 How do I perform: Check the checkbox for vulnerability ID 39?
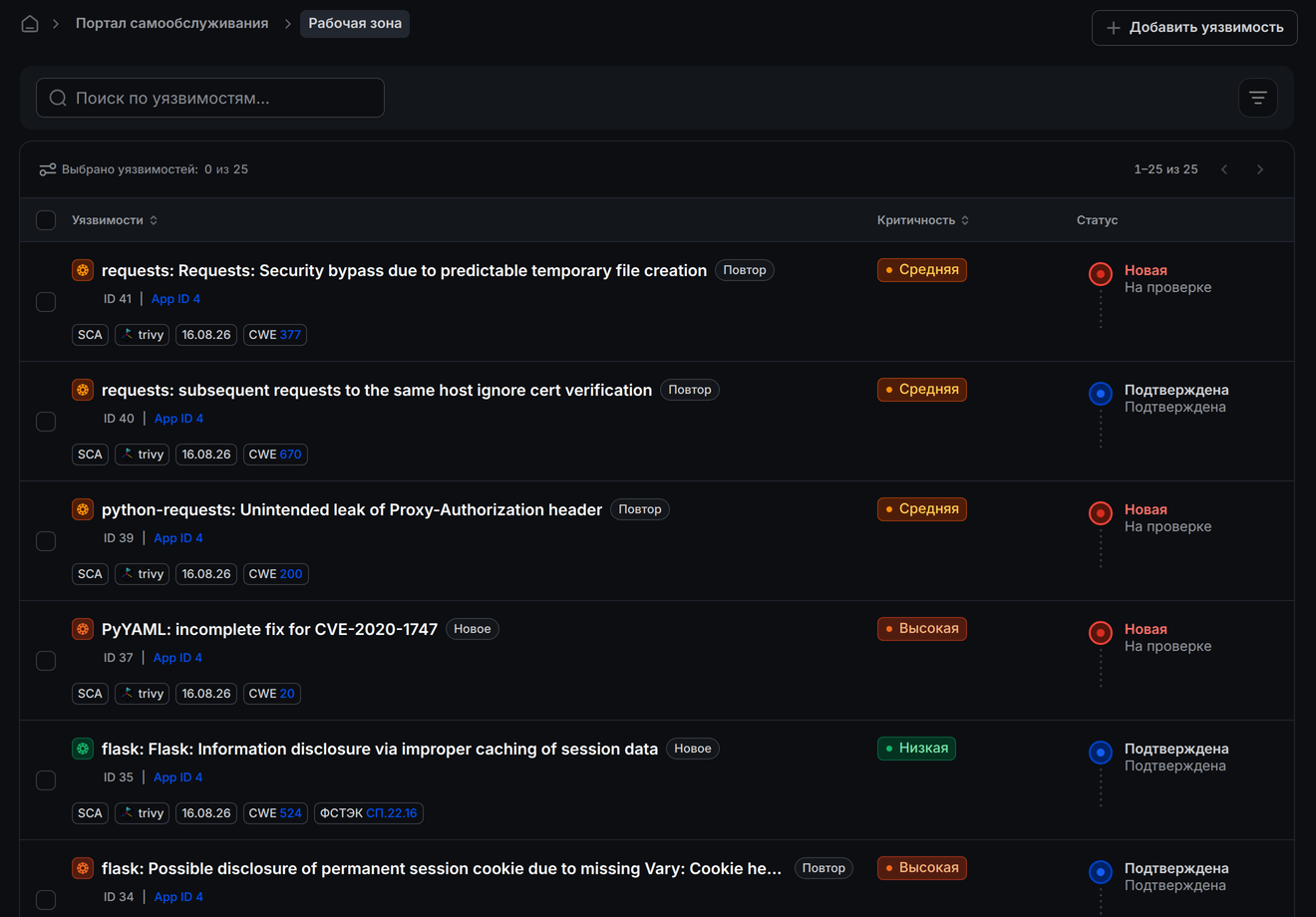[46, 541]
